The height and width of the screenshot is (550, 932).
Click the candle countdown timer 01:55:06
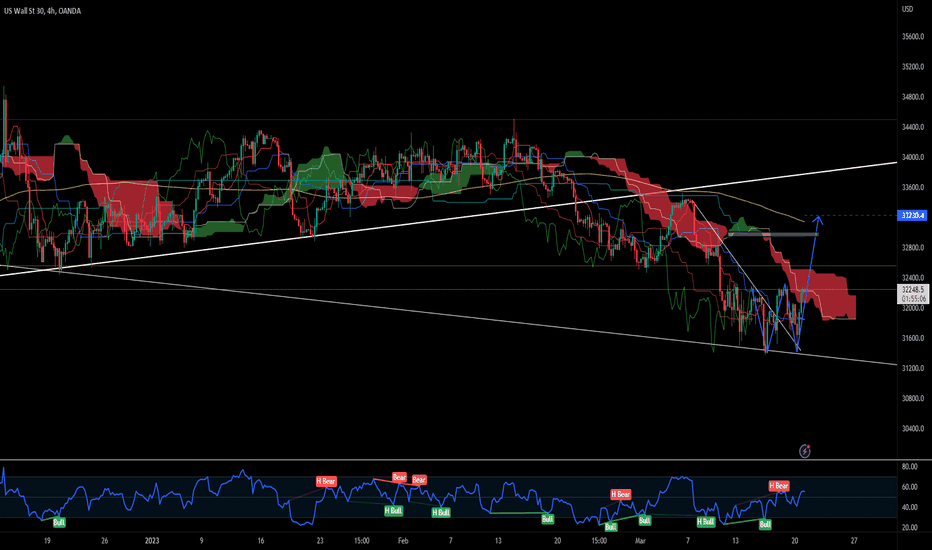click(x=912, y=298)
